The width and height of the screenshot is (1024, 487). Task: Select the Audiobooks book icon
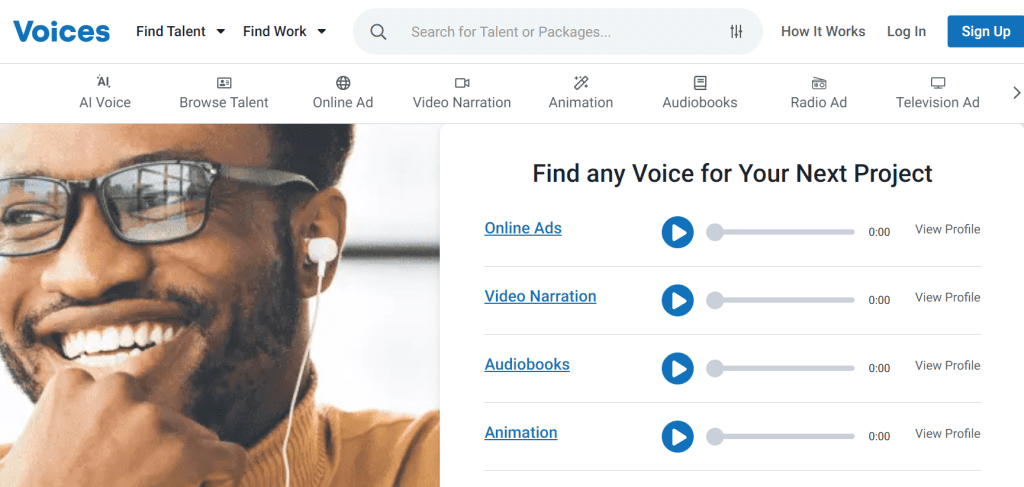click(x=700, y=83)
